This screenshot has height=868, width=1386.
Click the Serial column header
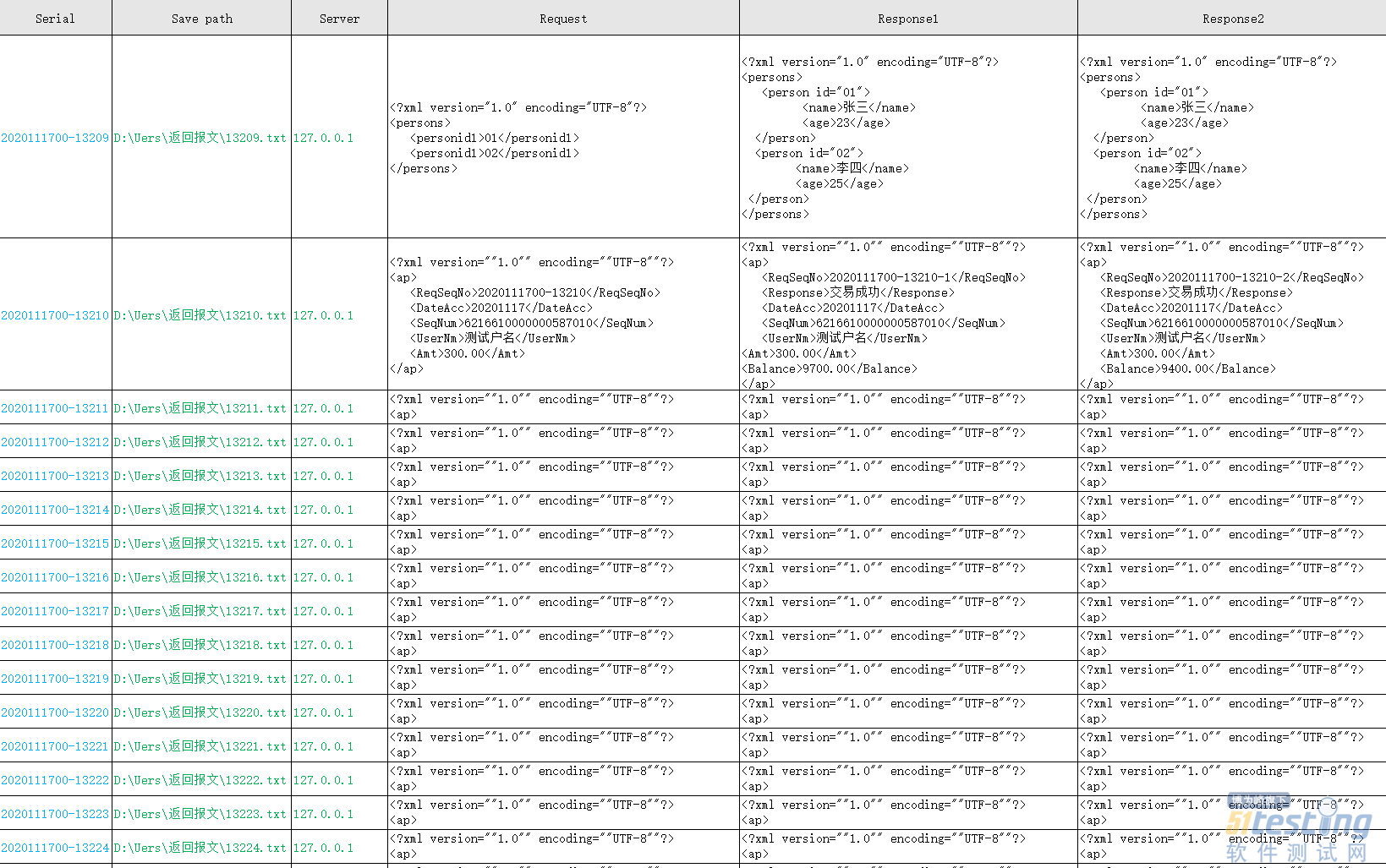pyautogui.click(x=55, y=18)
